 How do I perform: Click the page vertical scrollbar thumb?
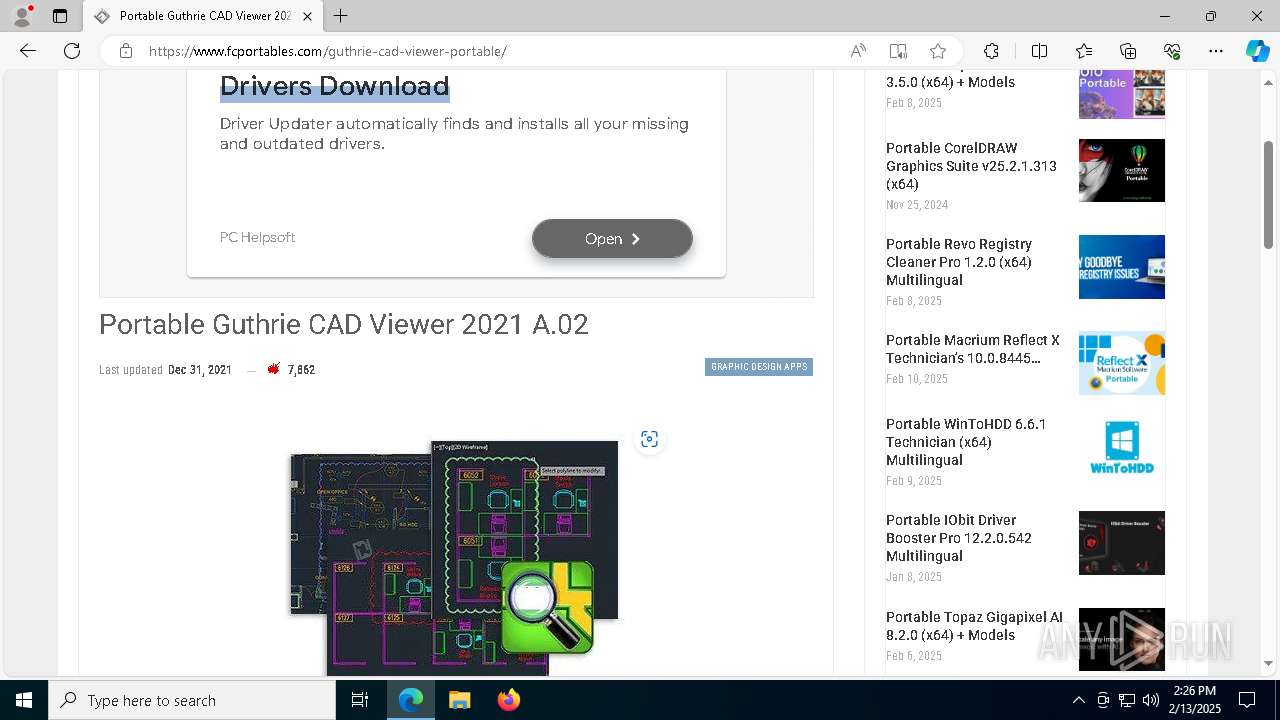(x=1269, y=195)
